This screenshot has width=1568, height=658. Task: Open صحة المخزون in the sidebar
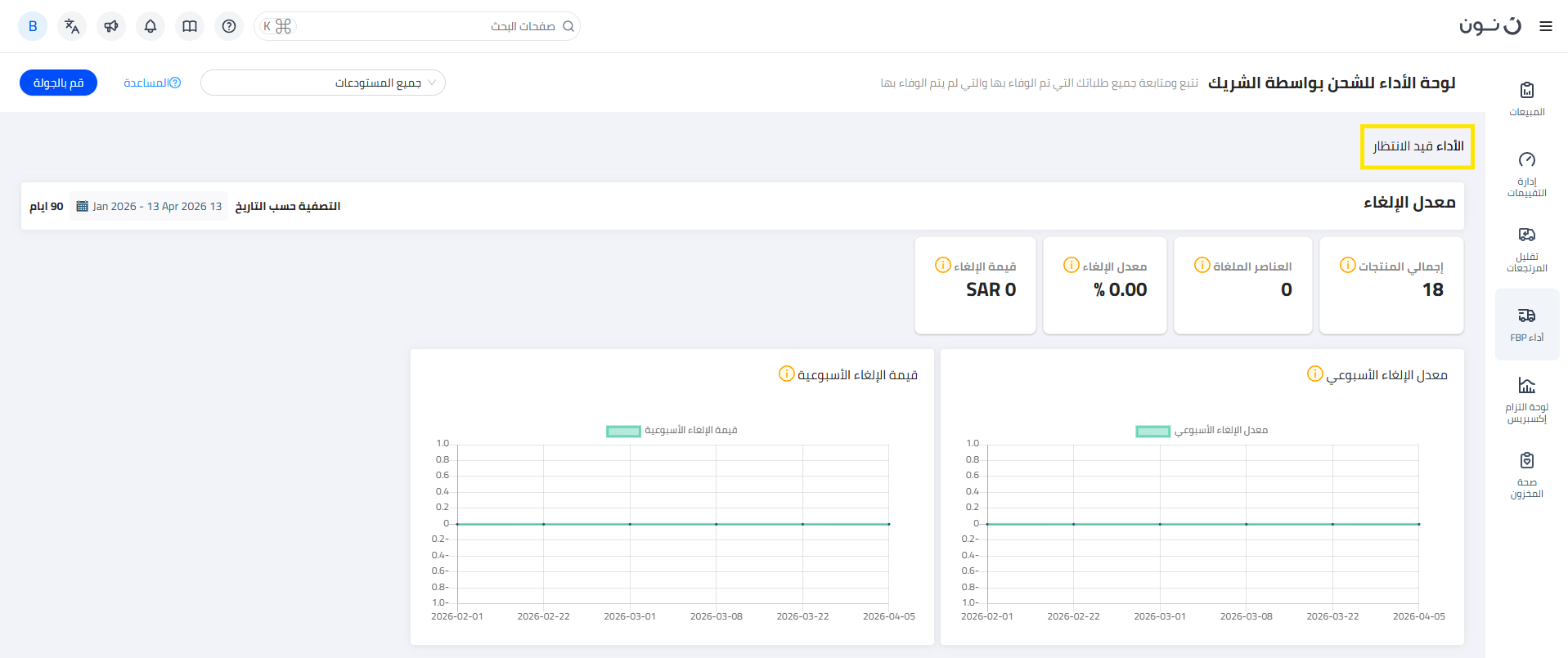click(1526, 474)
